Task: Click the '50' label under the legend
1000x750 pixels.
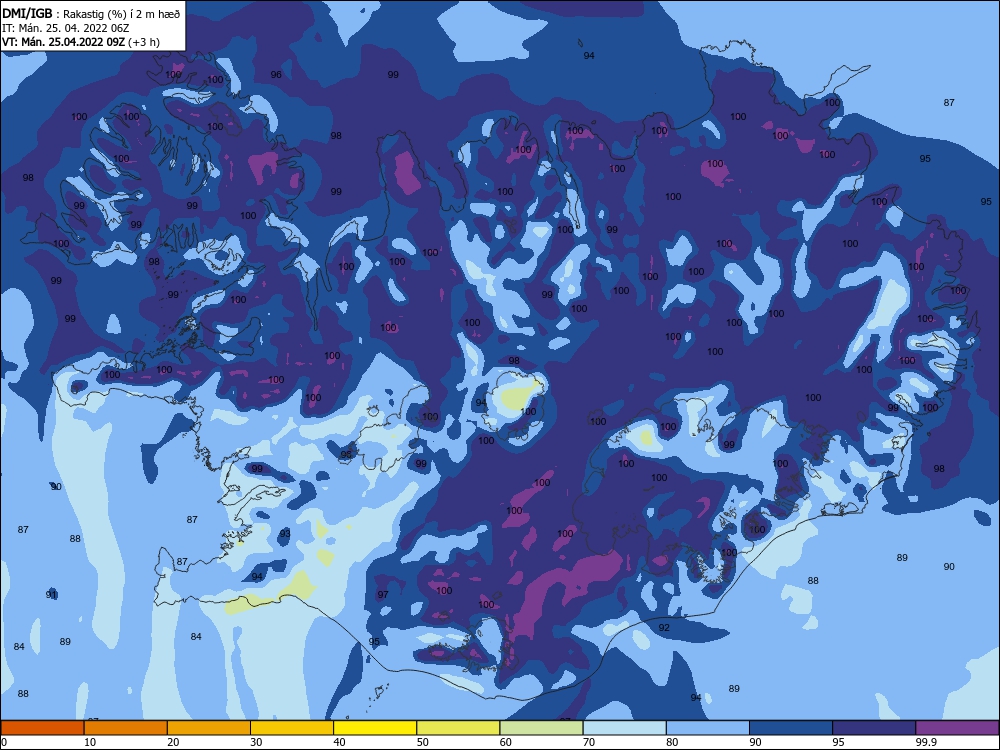Action: [x=423, y=742]
